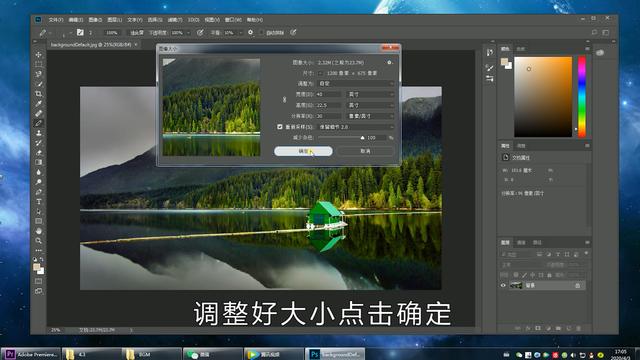Open the resample method dropdown
This screenshot has height=360, width=640.
(x=356, y=127)
